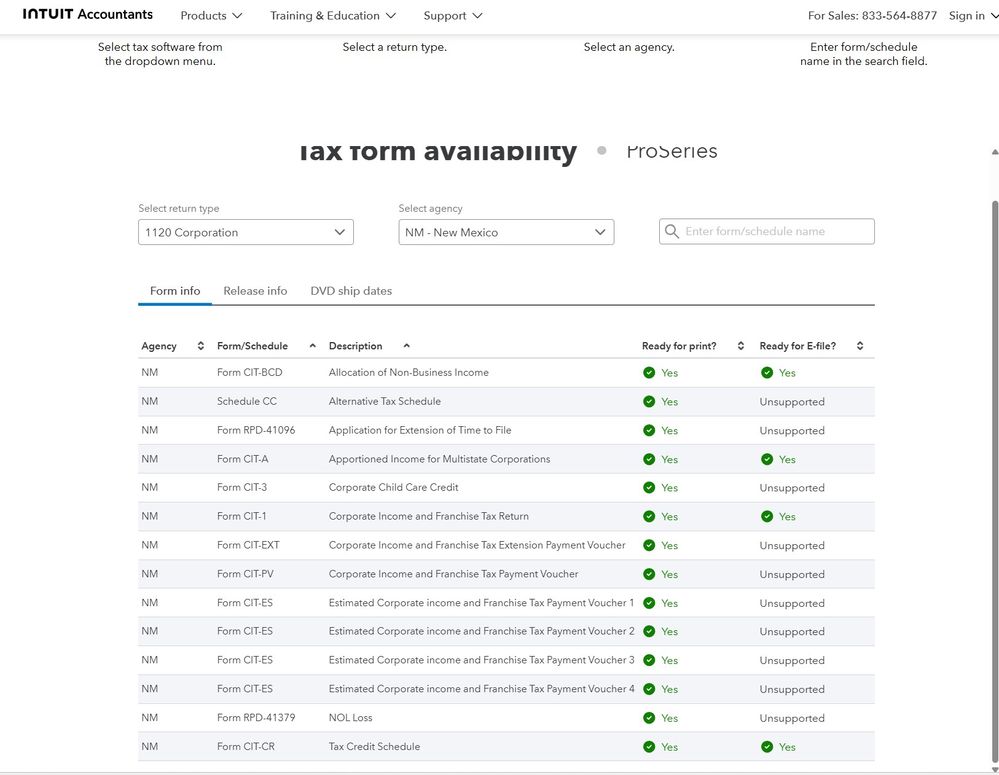Click the page vertical scrollbar

coord(993,450)
